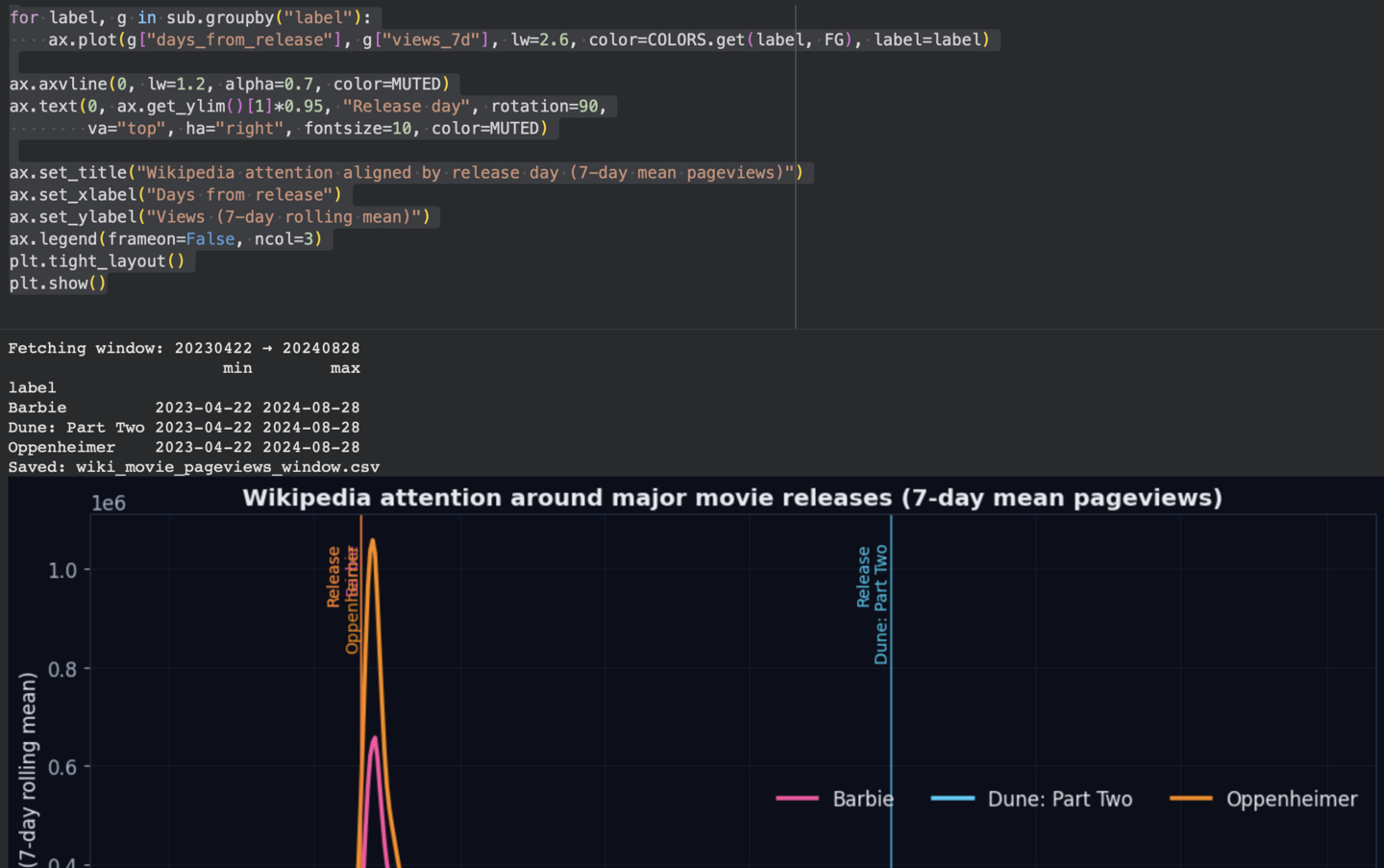Click the for-loop groupby code line
The height and width of the screenshot is (868, 1384).
click(190, 18)
